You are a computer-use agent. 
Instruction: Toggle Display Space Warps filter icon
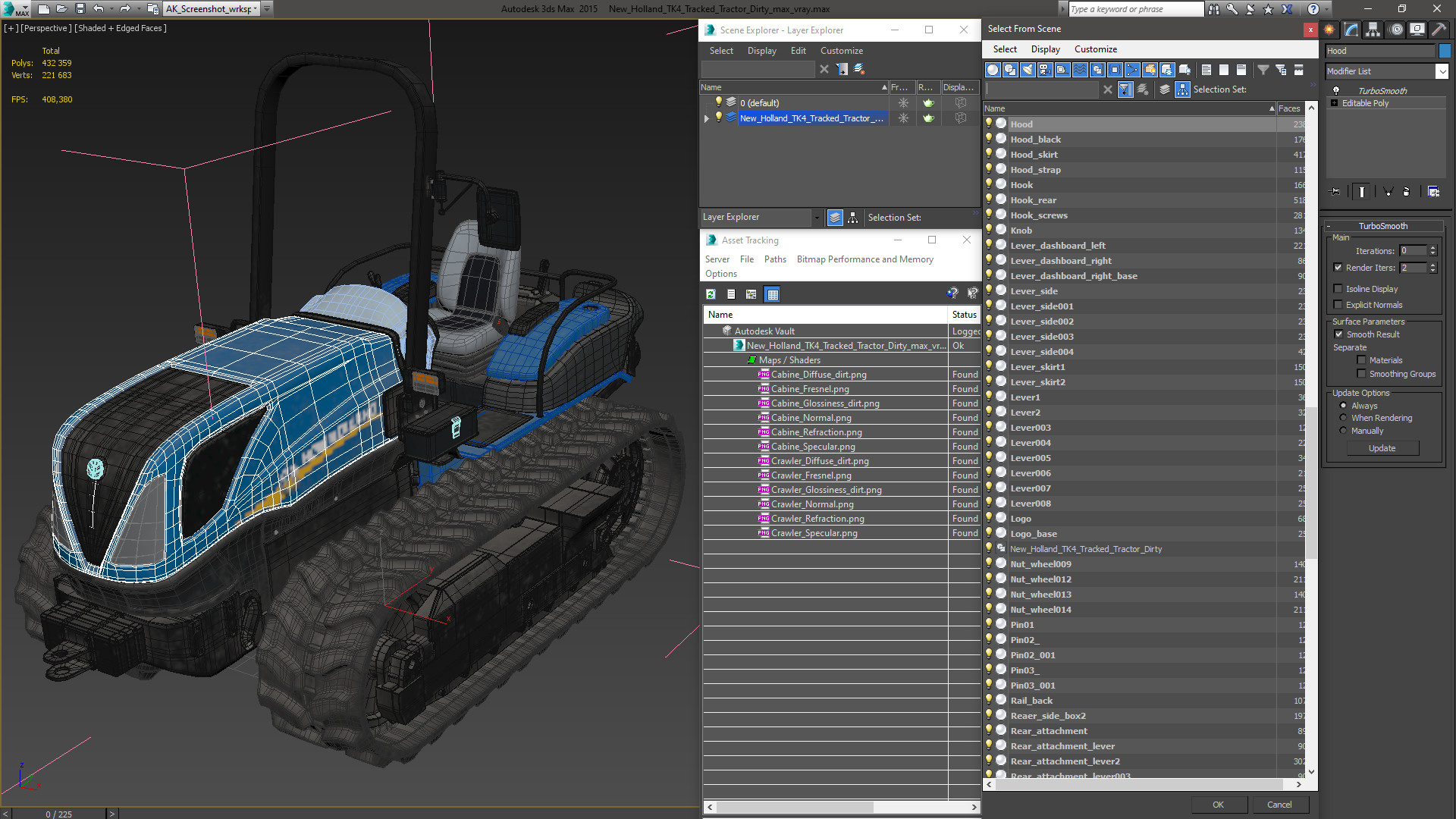[x=1080, y=70]
